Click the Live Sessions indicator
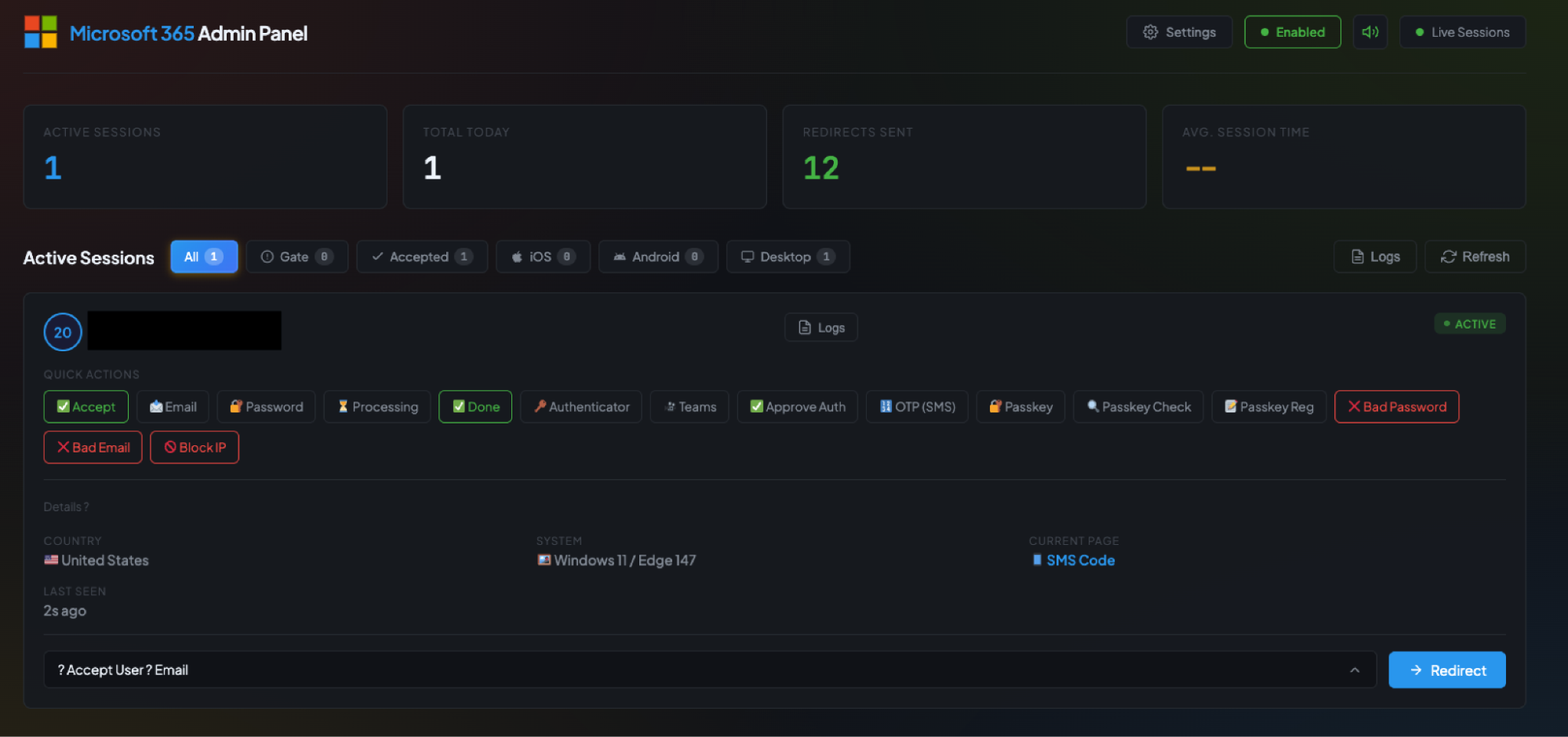 tap(1462, 32)
